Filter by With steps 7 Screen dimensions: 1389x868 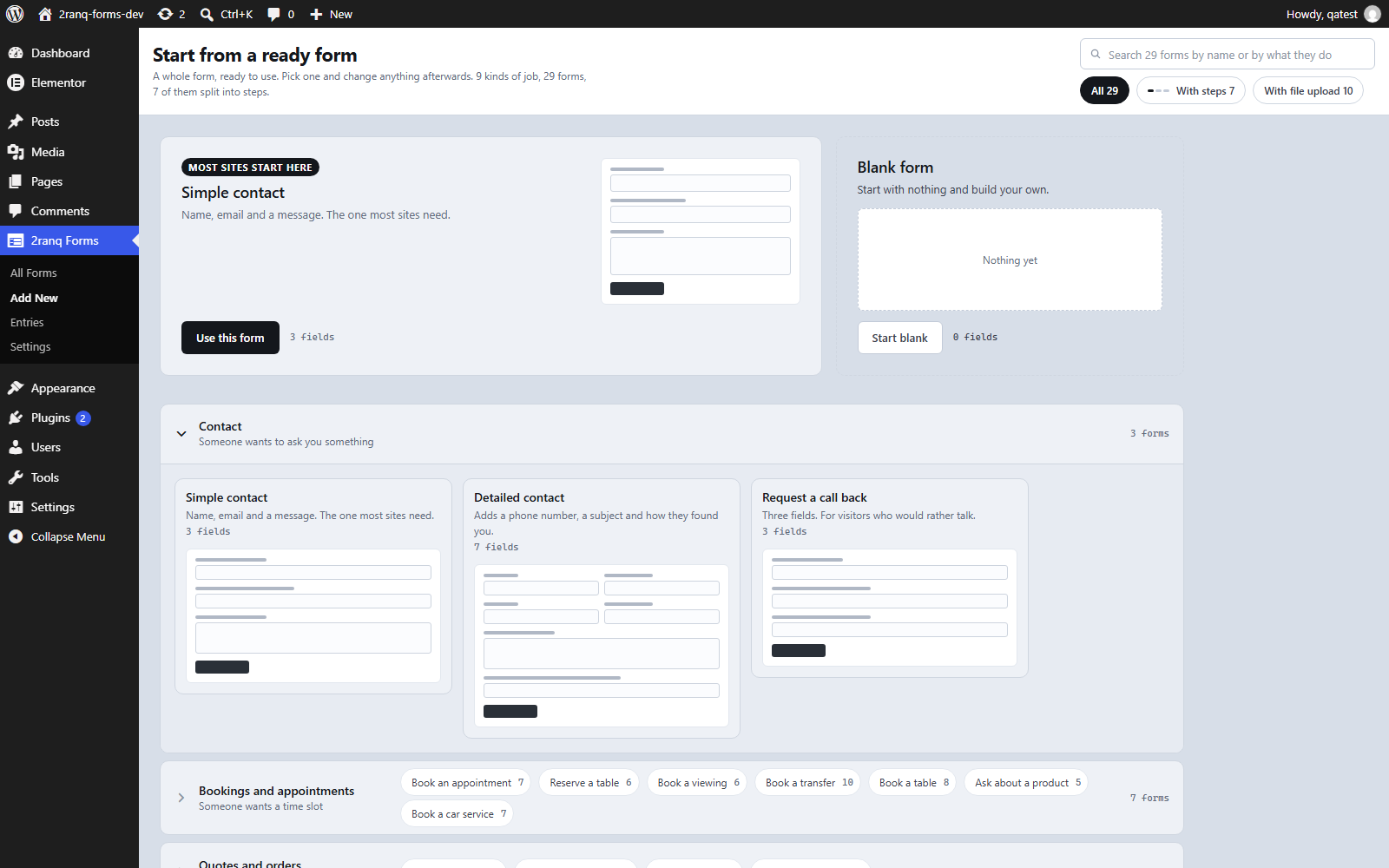[x=1191, y=90]
